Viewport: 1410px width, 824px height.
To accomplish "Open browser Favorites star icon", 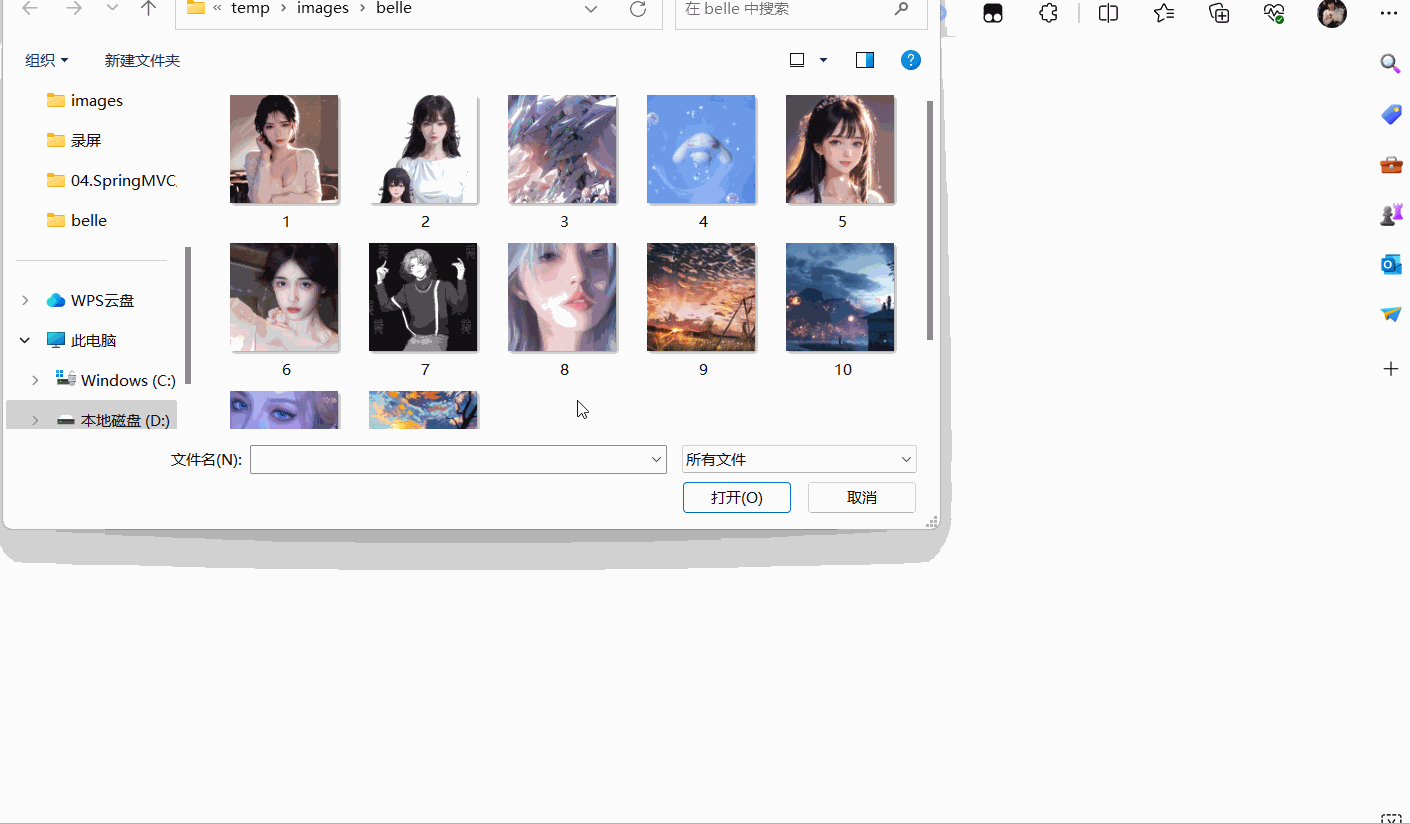I will click(1164, 13).
